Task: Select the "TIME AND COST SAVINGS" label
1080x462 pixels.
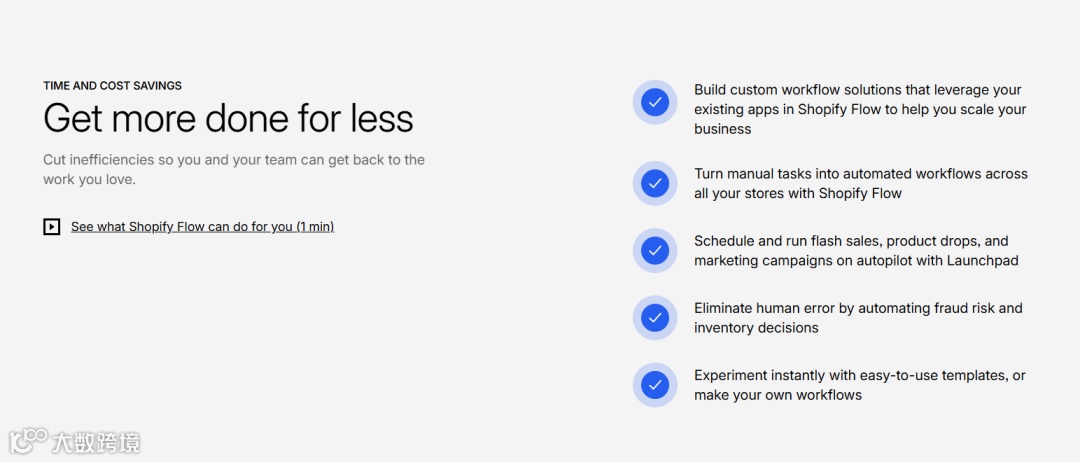Action: [112, 85]
